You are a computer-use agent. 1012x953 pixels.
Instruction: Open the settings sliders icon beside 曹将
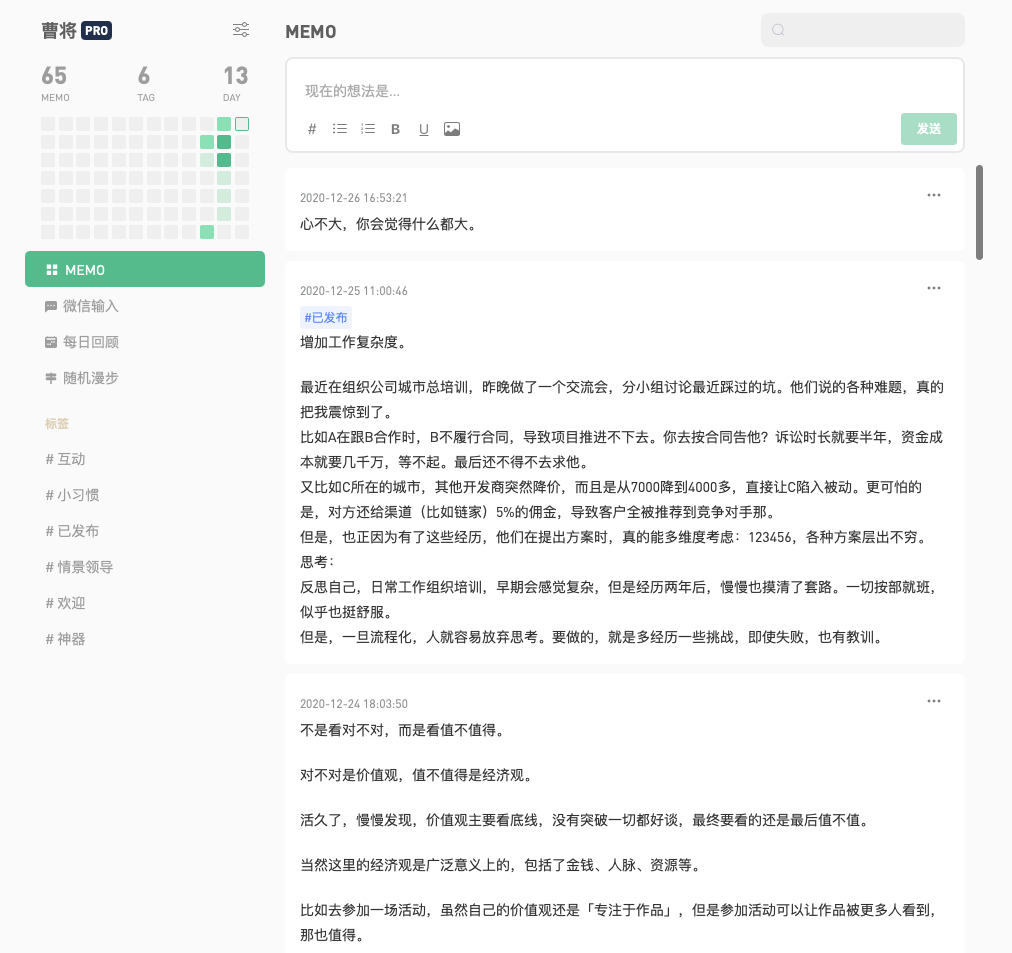coord(241,30)
